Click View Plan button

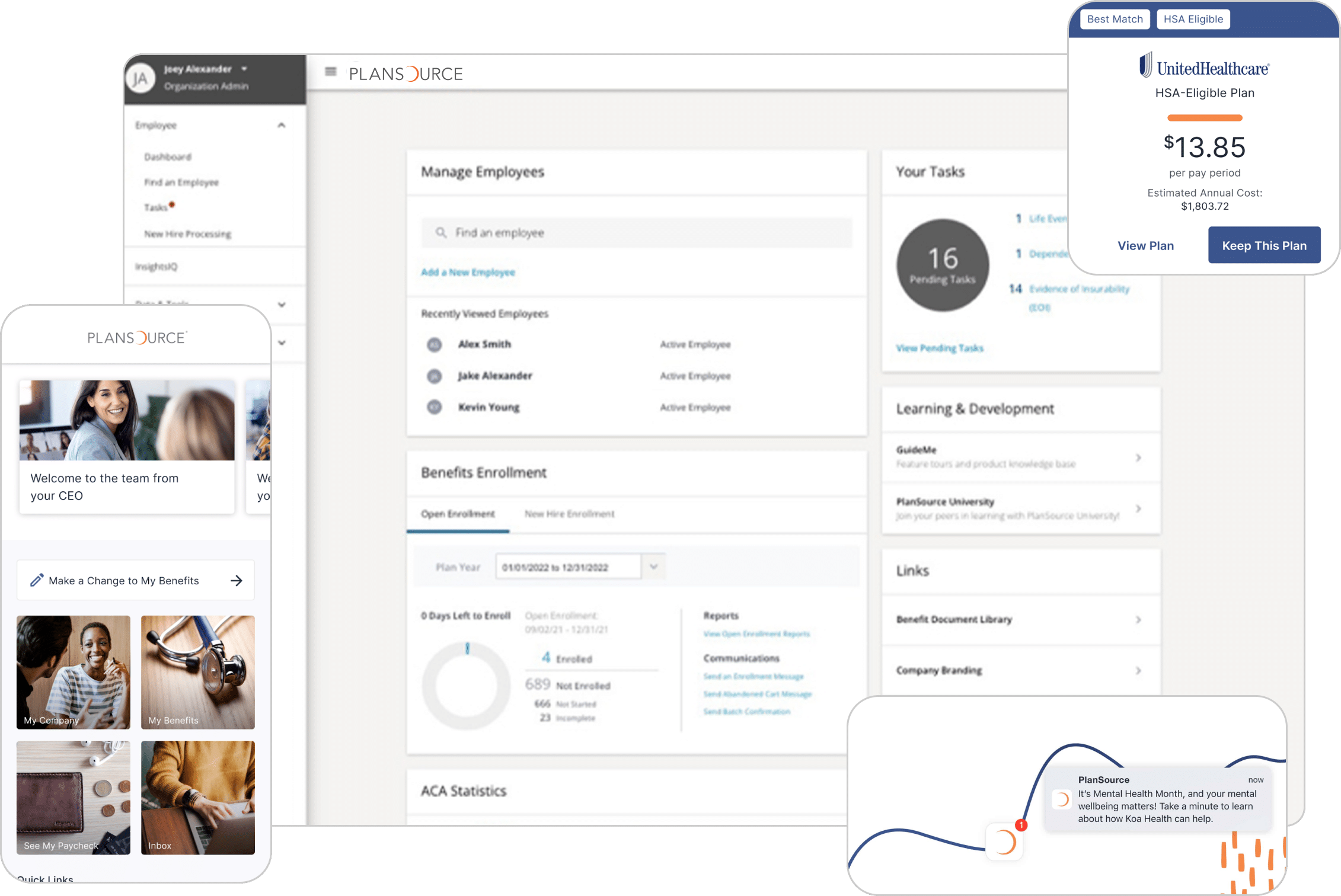click(1145, 245)
